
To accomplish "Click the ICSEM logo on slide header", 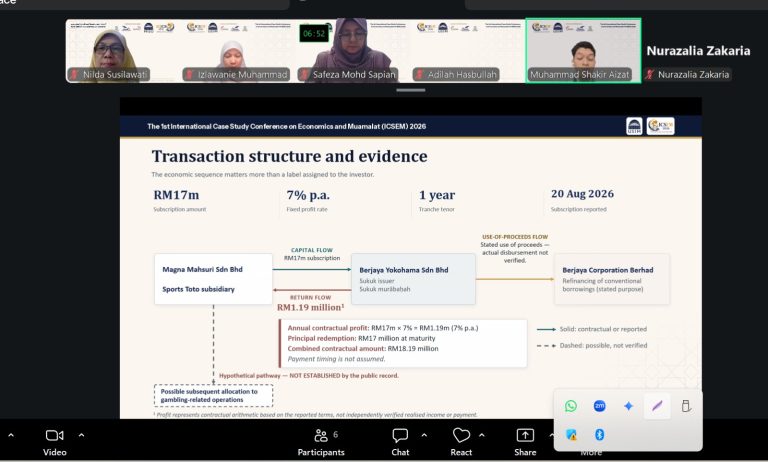I will pos(660,126).
